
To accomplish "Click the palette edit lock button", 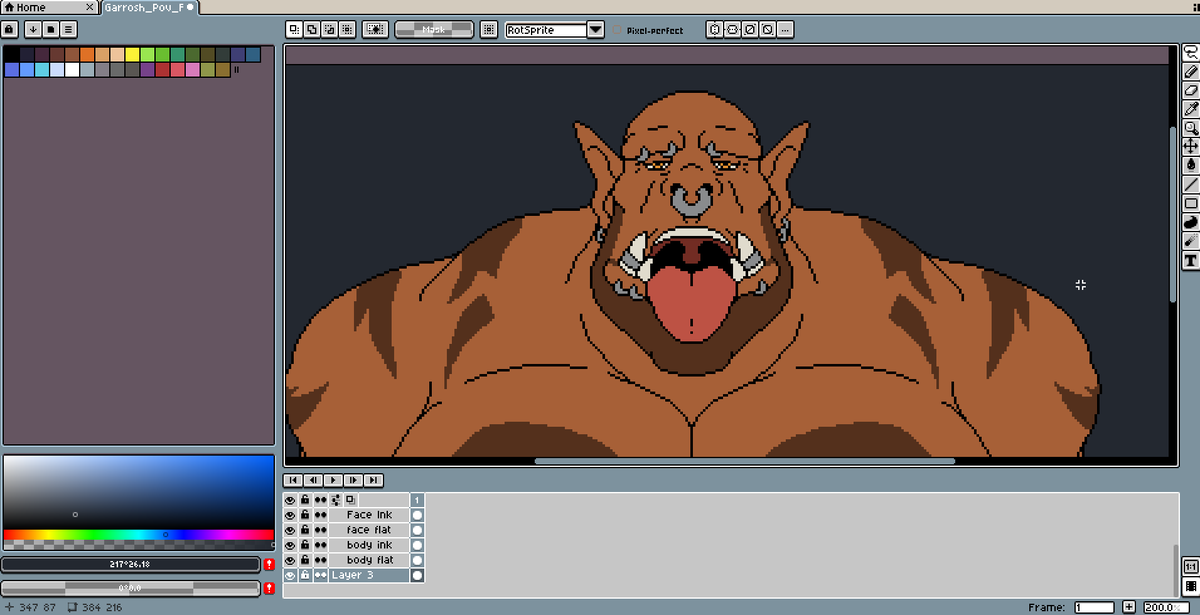I will [x=10, y=30].
